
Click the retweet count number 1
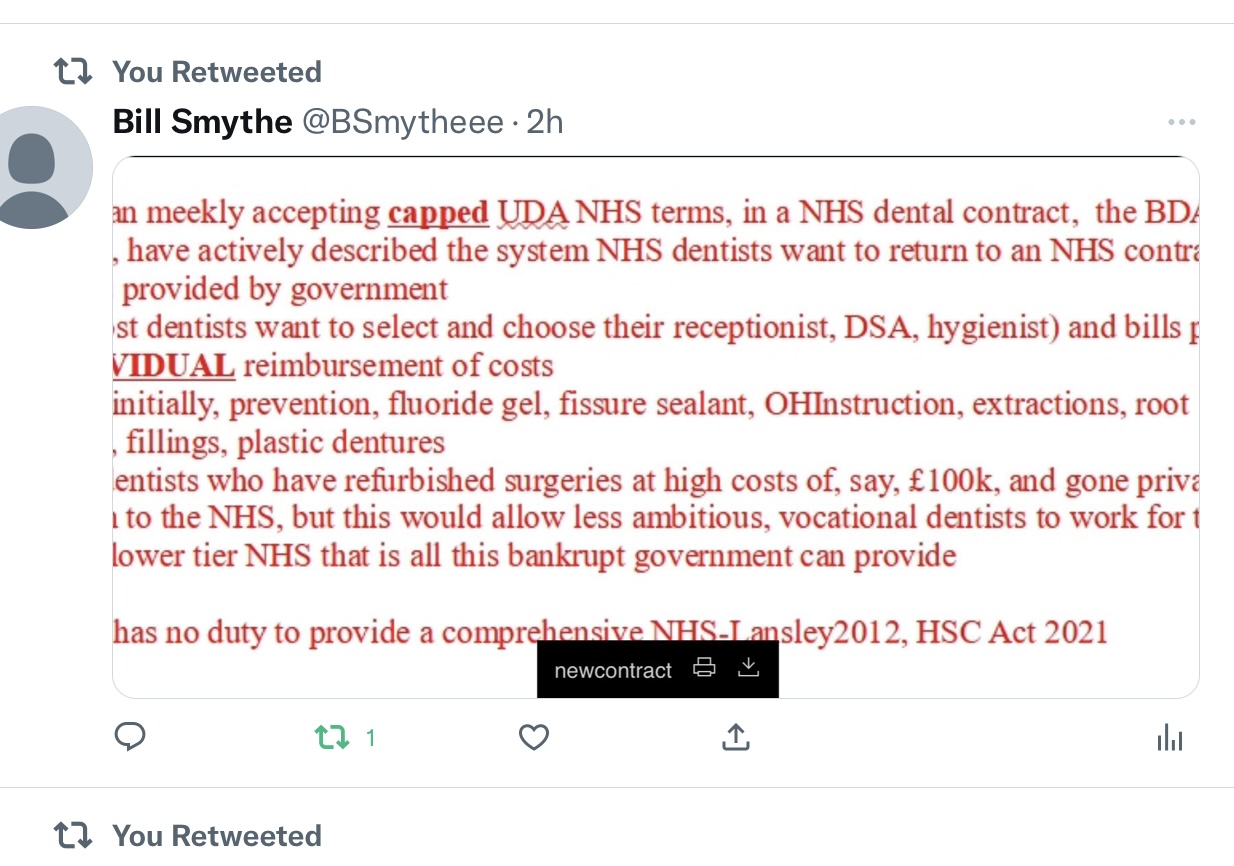click(370, 738)
